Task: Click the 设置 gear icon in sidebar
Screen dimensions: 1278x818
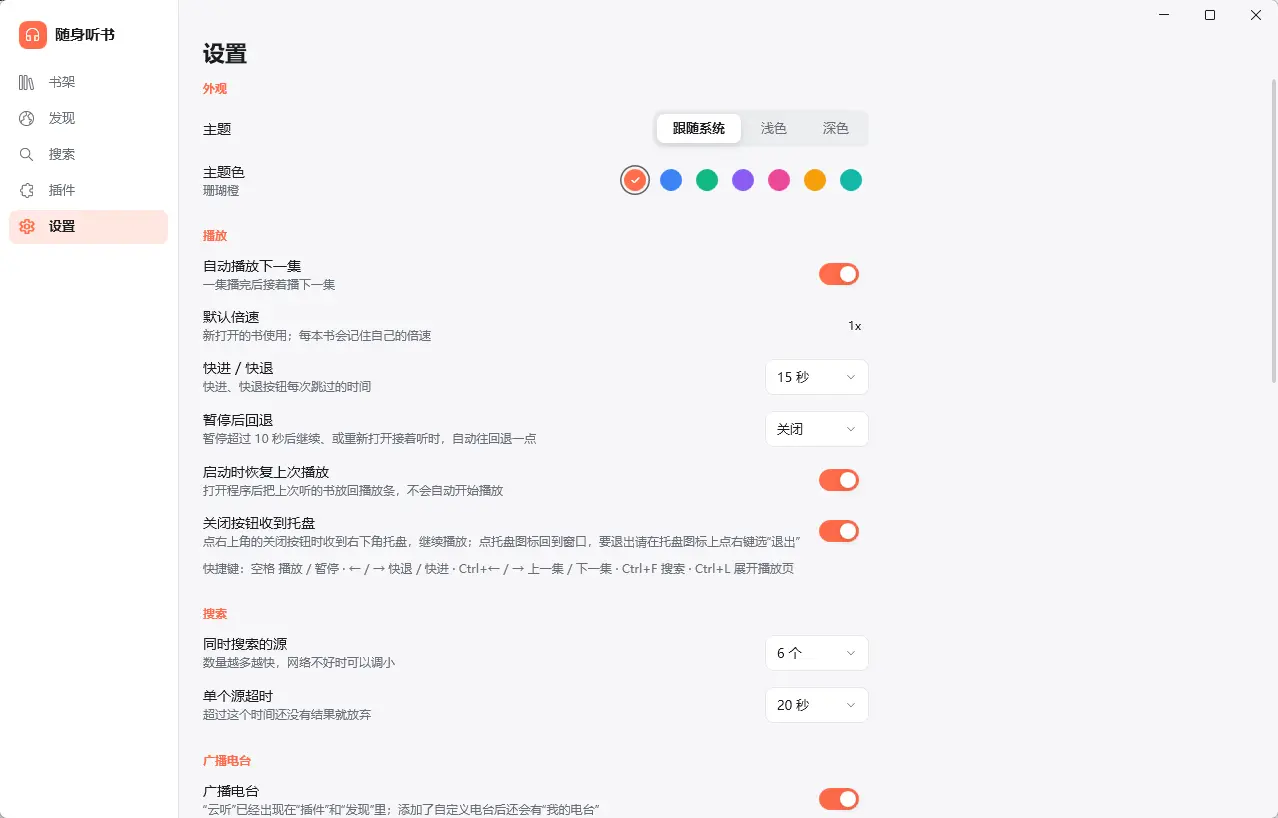Action: pyautogui.click(x=27, y=226)
